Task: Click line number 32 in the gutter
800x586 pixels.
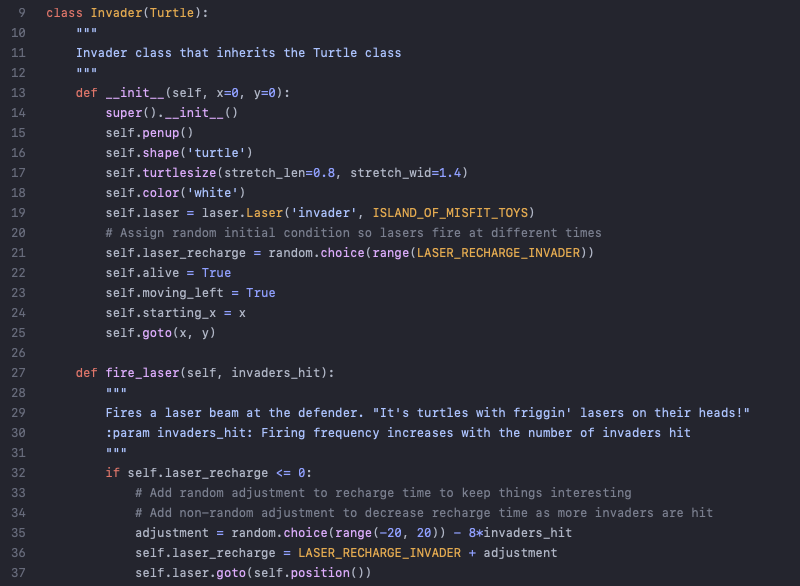Action: [18, 473]
